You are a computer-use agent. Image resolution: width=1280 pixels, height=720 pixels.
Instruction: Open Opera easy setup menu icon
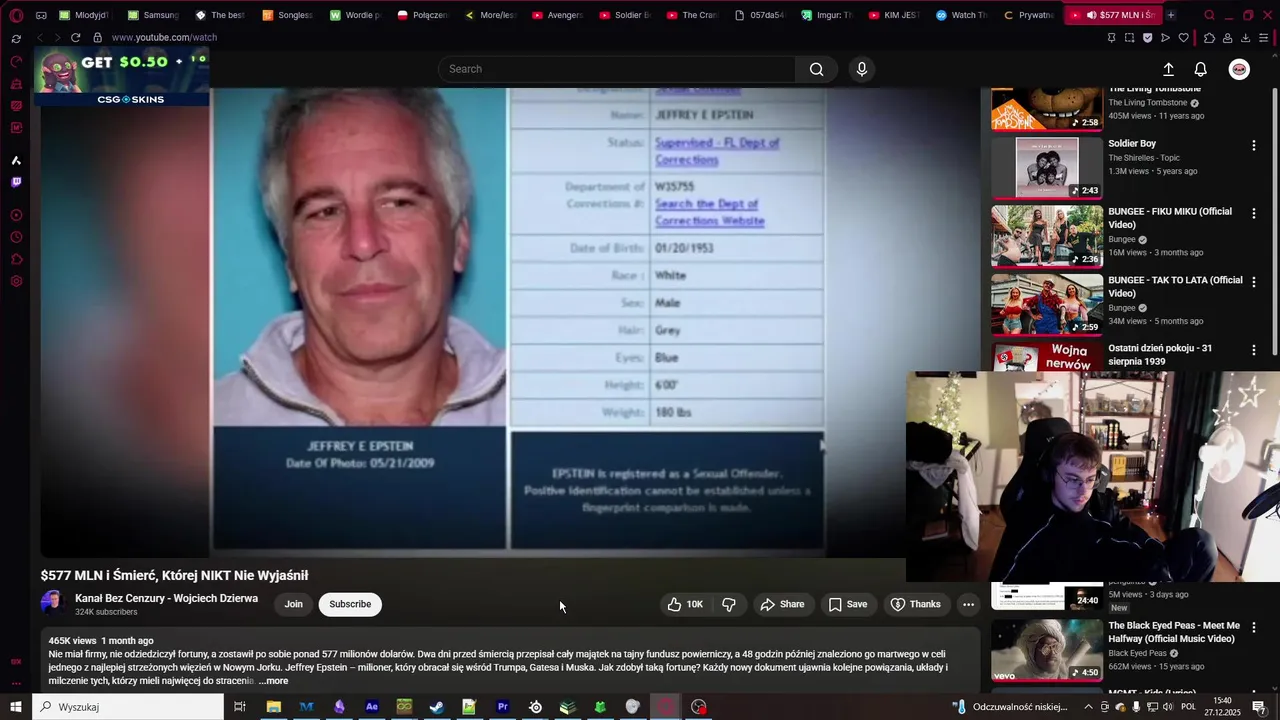point(1265,38)
